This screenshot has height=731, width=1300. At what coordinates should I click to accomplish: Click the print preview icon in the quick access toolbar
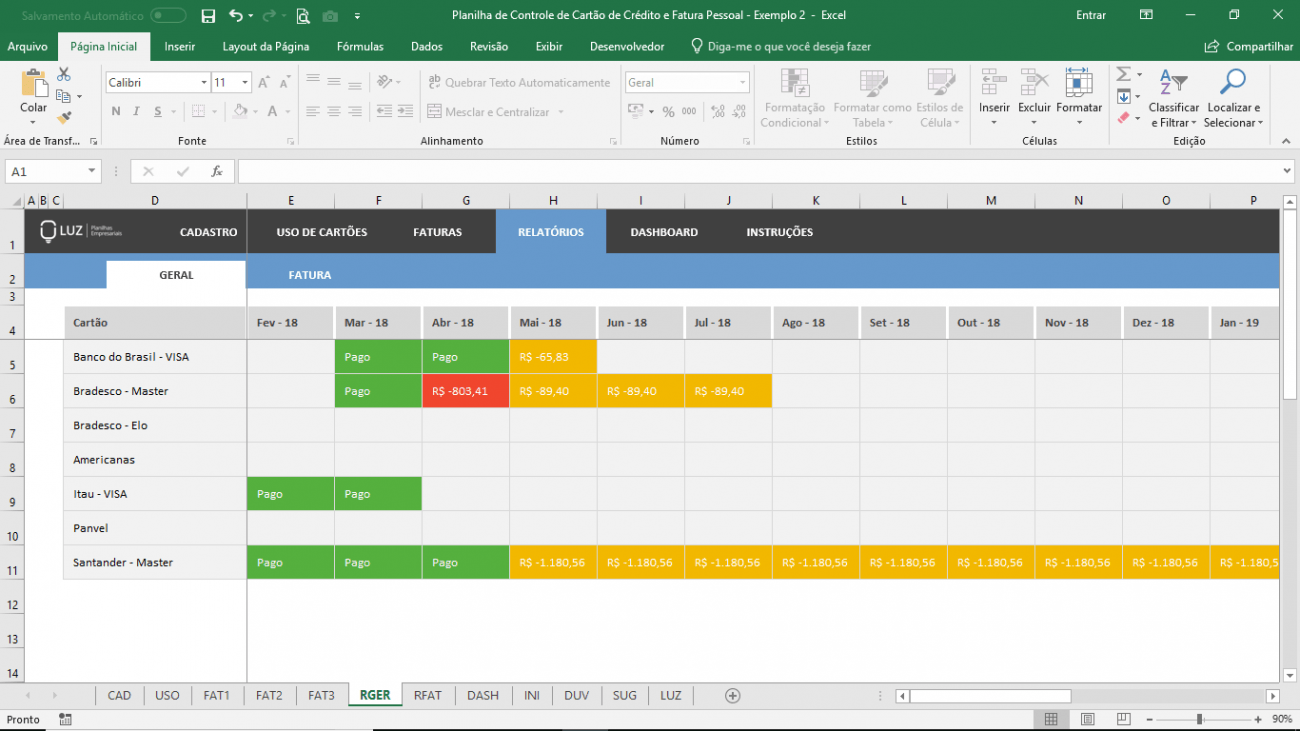(303, 16)
